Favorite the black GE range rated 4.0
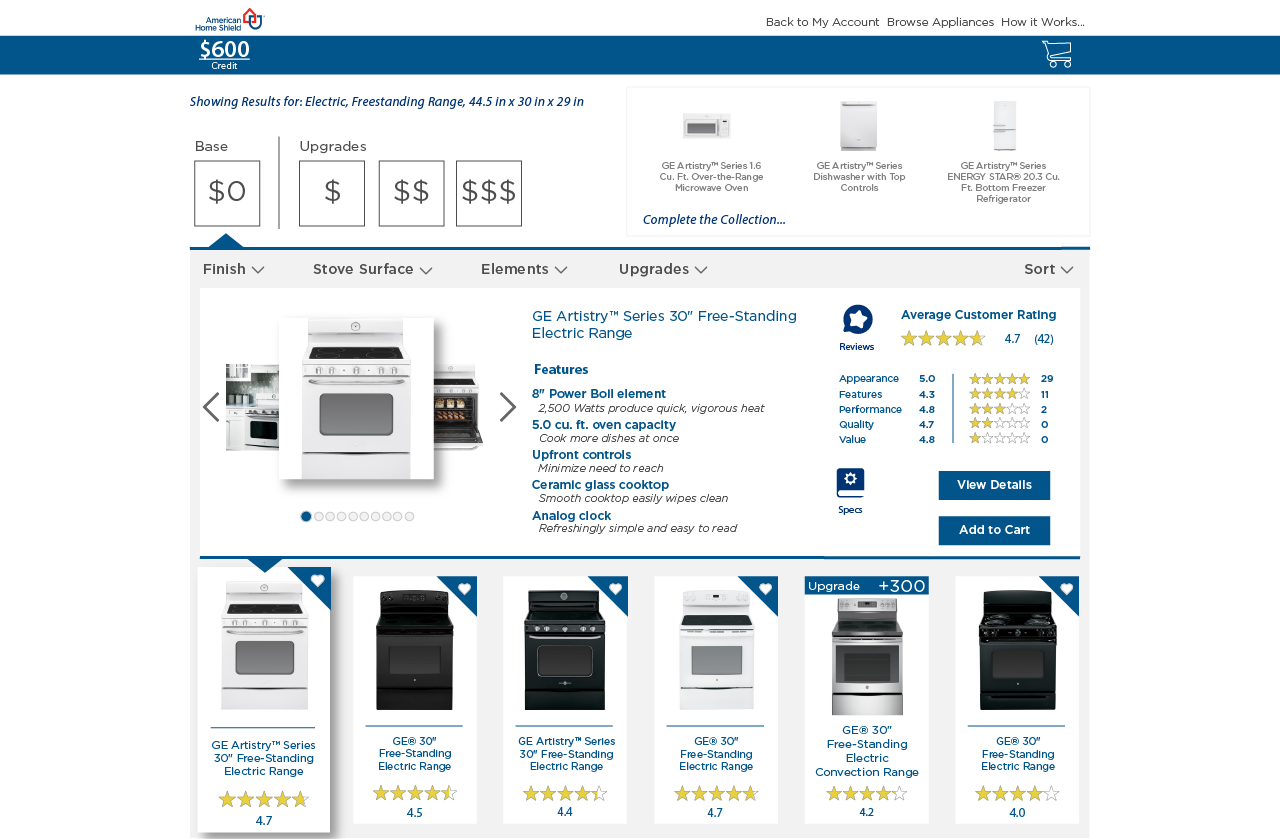 (x=1066, y=589)
